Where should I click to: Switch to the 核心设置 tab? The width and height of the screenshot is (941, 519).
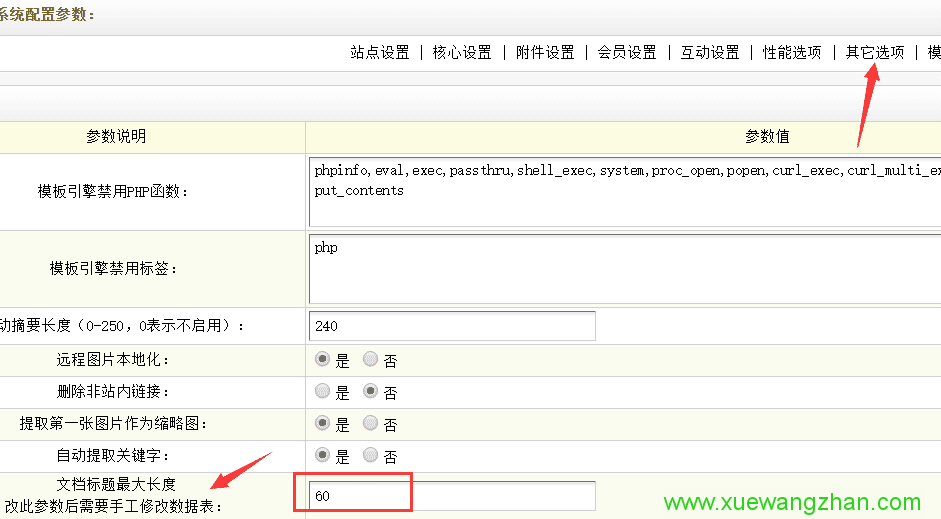click(462, 53)
